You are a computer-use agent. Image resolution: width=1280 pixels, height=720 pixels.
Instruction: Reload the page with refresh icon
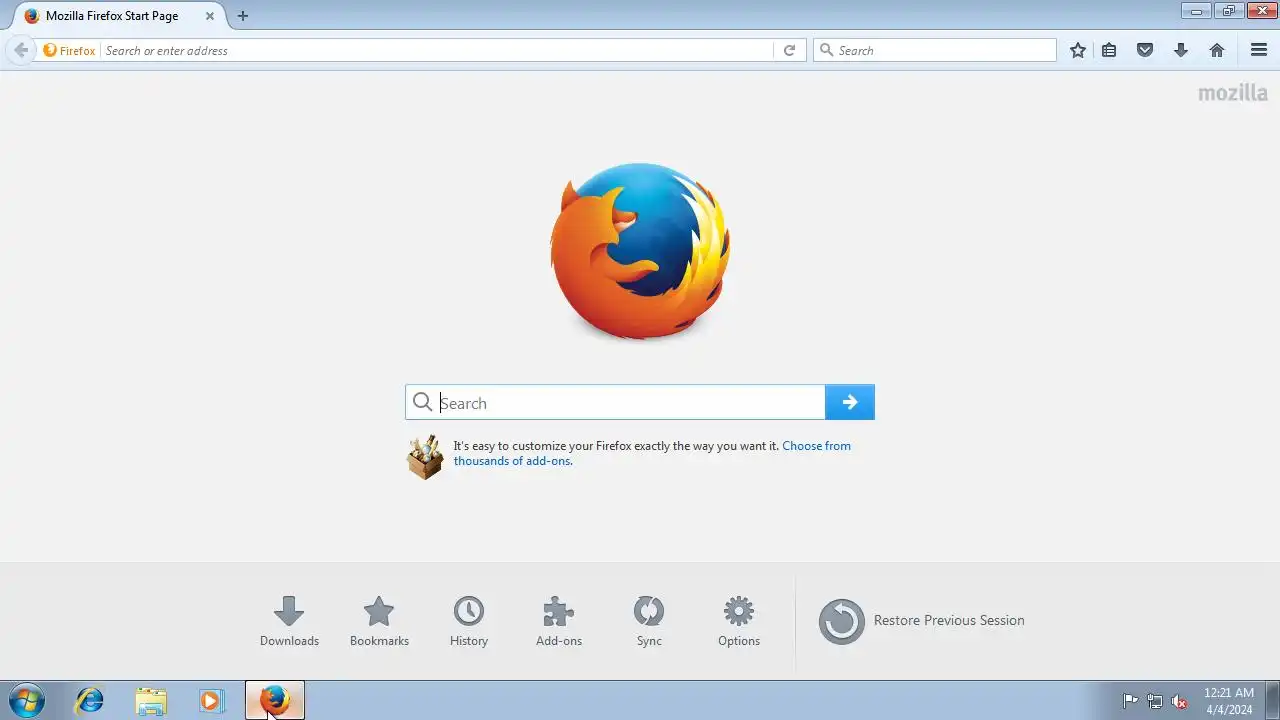pyautogui.click(x=789, y=50)
